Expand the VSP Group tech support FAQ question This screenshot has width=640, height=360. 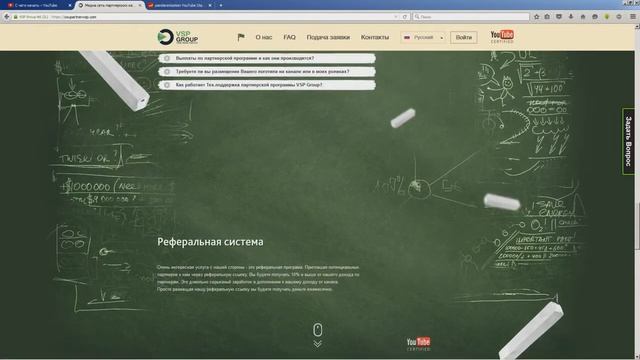click(x=267, y=85)
